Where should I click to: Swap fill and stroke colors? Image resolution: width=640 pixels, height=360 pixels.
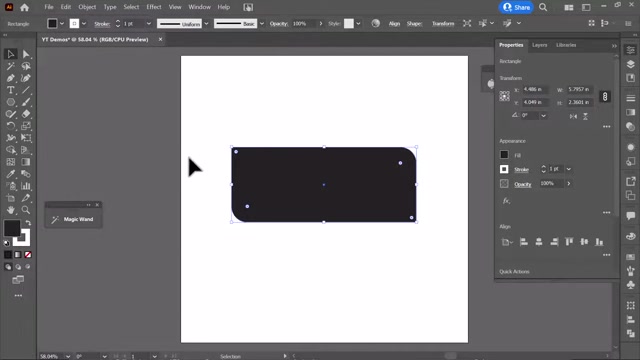click(x=28, y=223)
